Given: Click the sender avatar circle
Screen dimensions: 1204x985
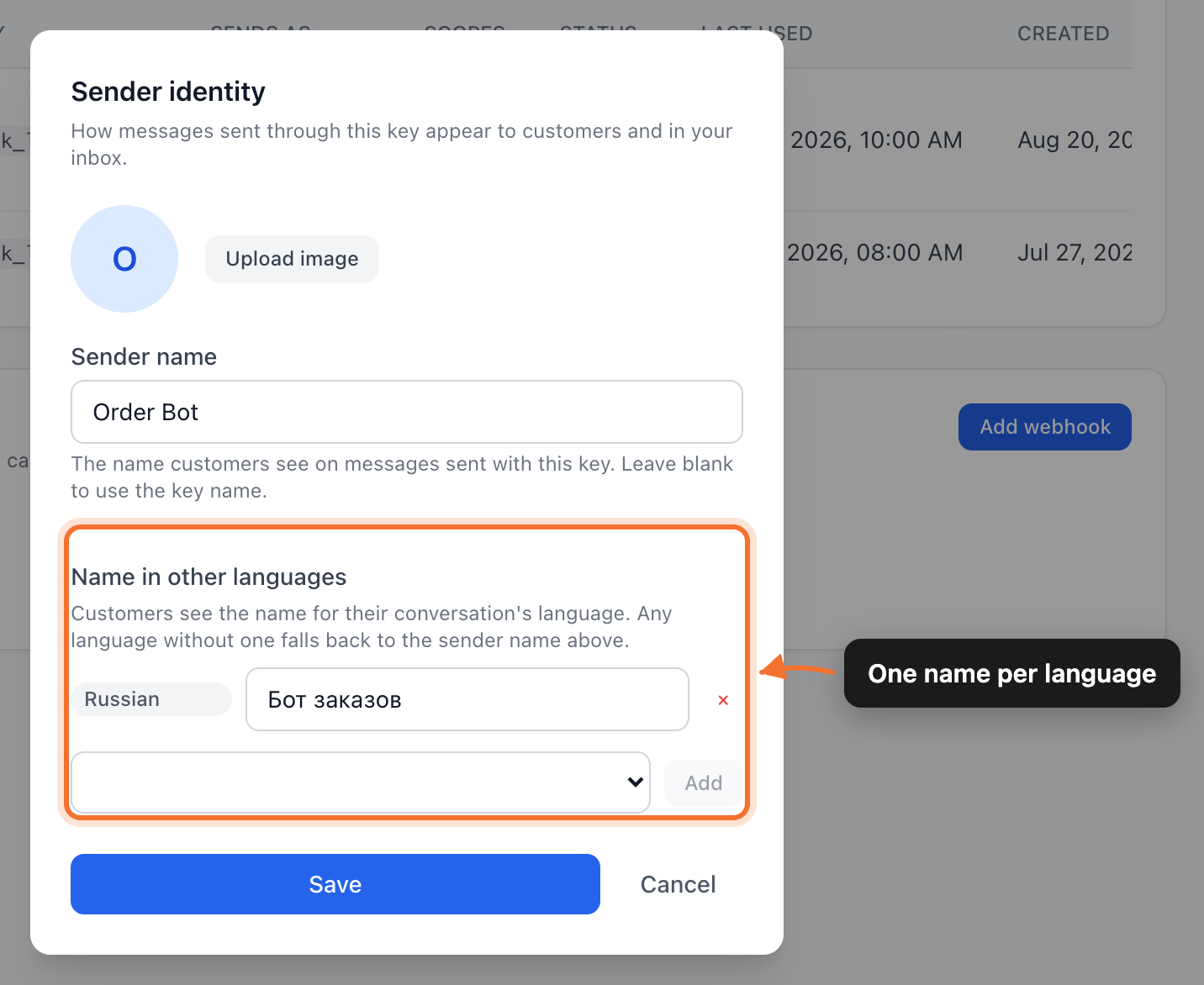Looking at the screenshot, I should [124, 259].
